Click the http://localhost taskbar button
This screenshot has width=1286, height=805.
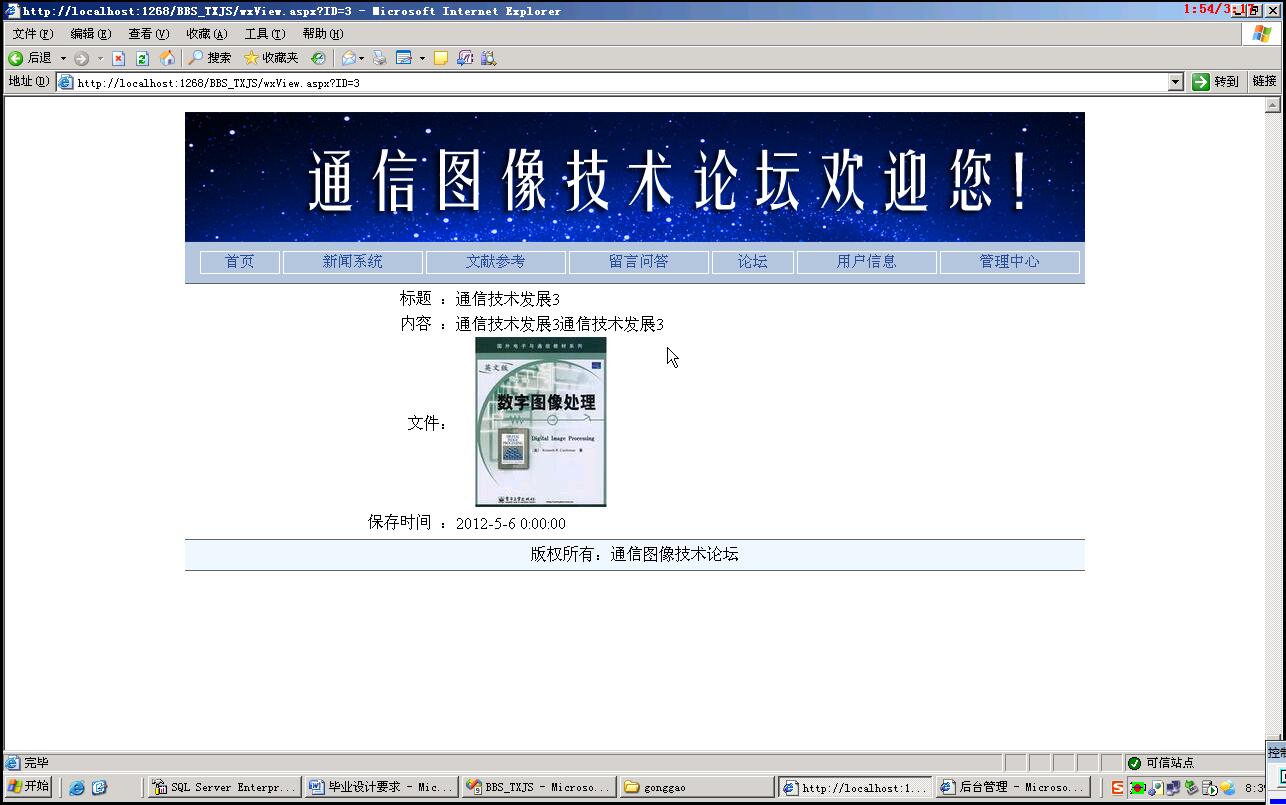point(855,787)
